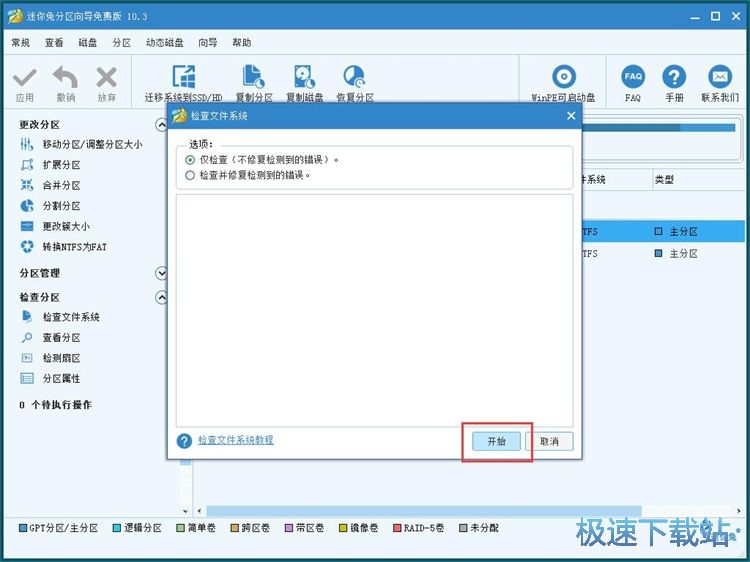Open the 检查文件系统教程 tutorial link
The image size is (750, 562).
(236, 440)
